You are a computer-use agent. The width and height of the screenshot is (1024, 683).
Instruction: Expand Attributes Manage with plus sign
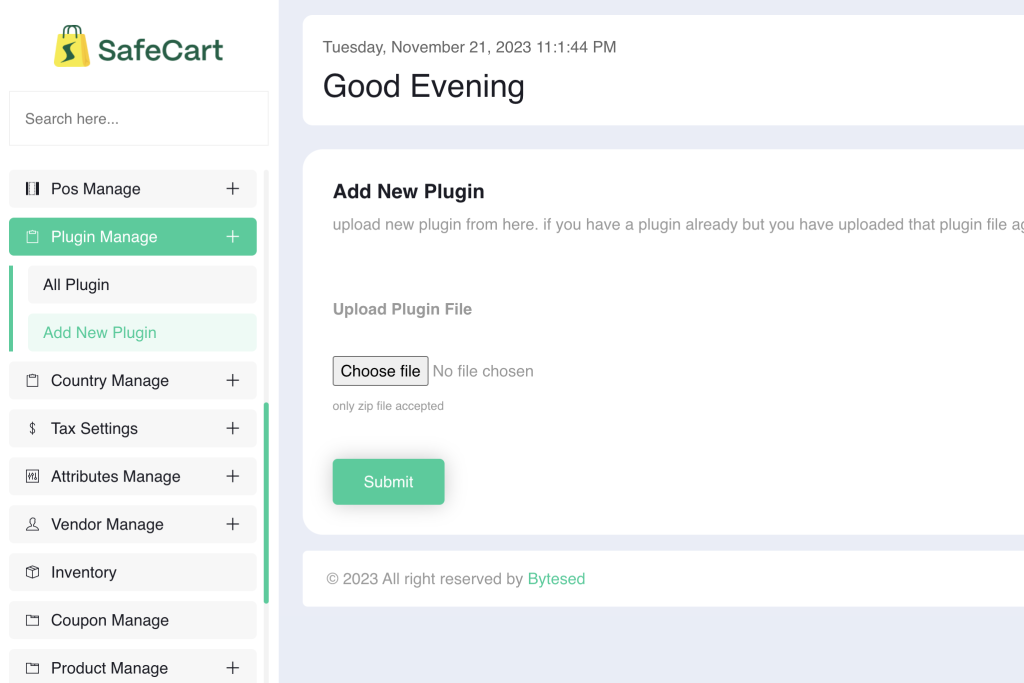(x=232, y=476)
